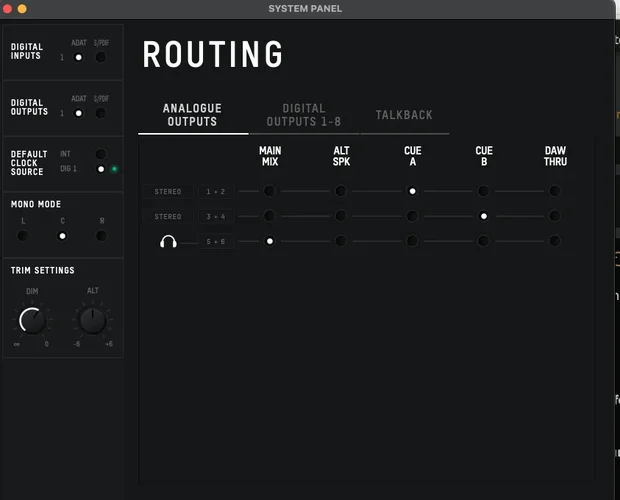The image size is (620, 500).
Task: Click the 5+6 output label
Action: point(216,241)
